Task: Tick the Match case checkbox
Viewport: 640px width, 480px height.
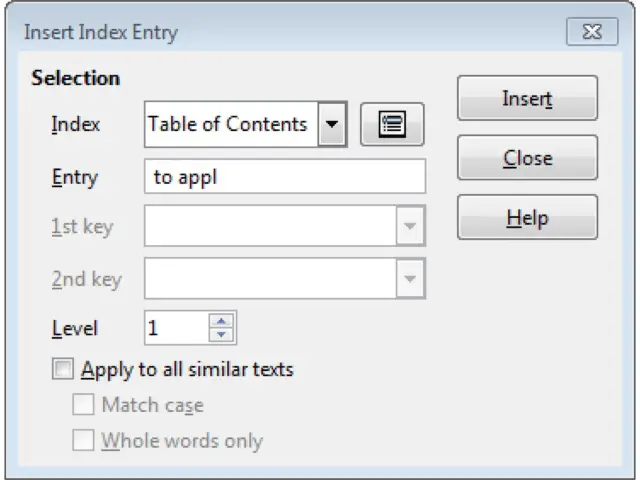Action: point(84,405)
